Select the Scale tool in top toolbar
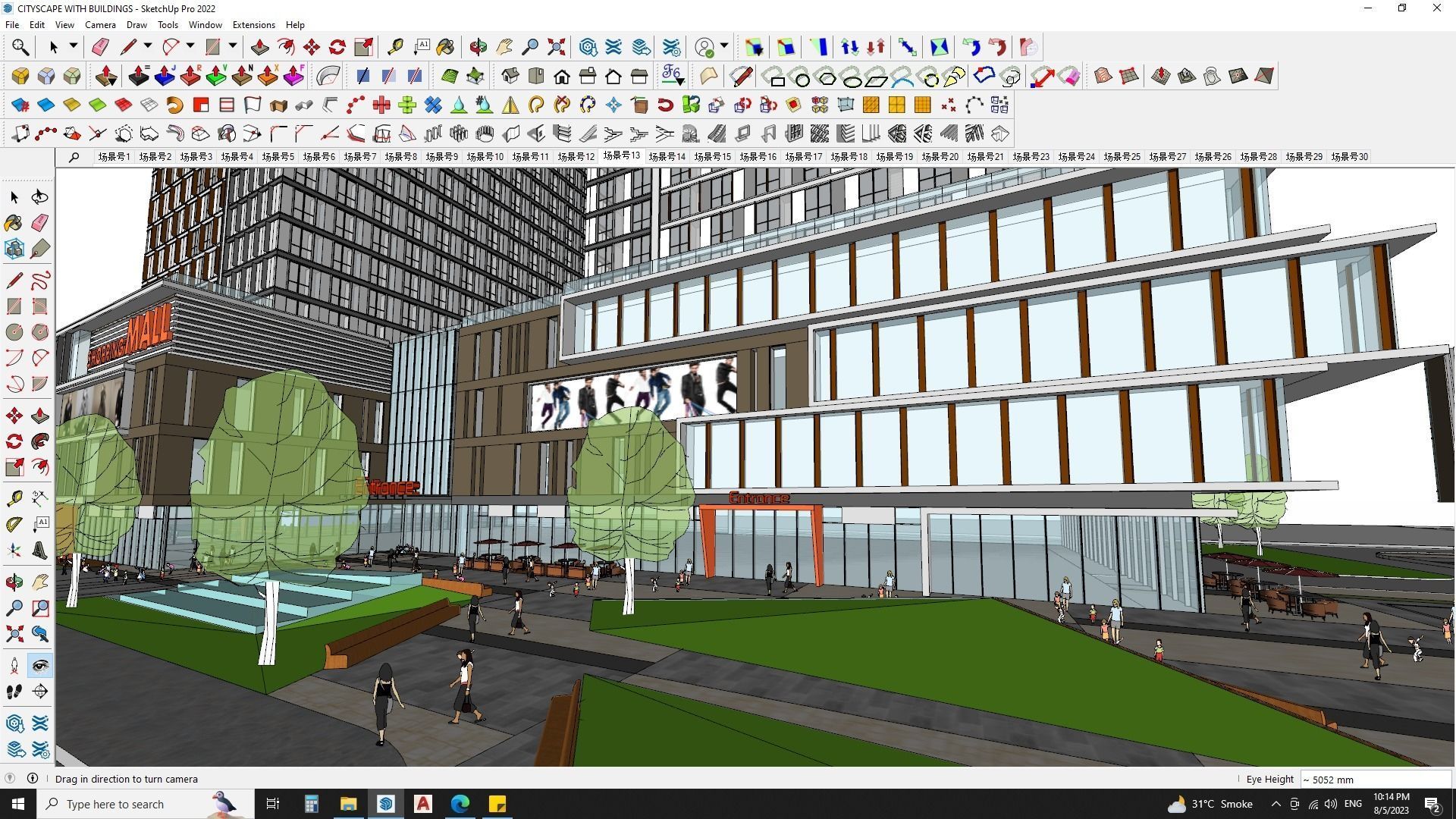 point(363,47)
